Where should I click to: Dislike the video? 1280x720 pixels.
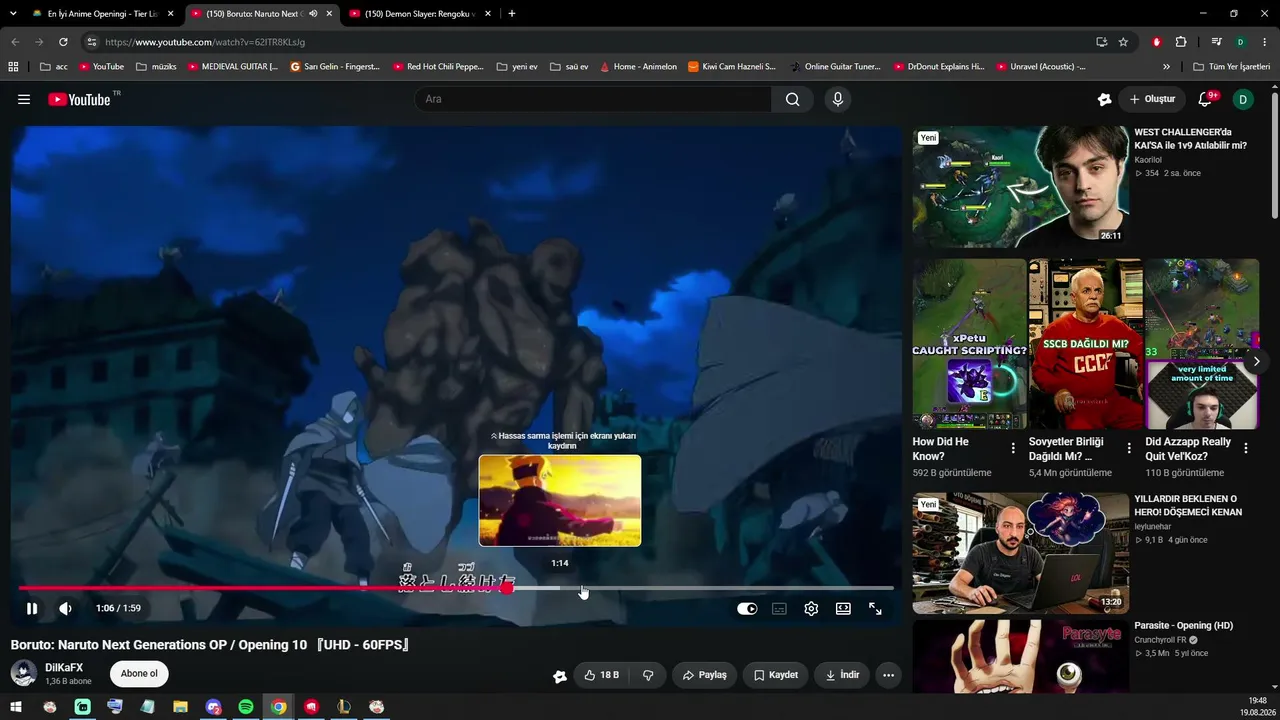648,675
